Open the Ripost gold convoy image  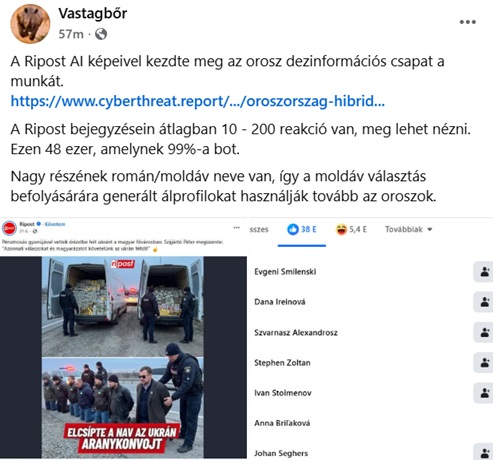[123, 357]
